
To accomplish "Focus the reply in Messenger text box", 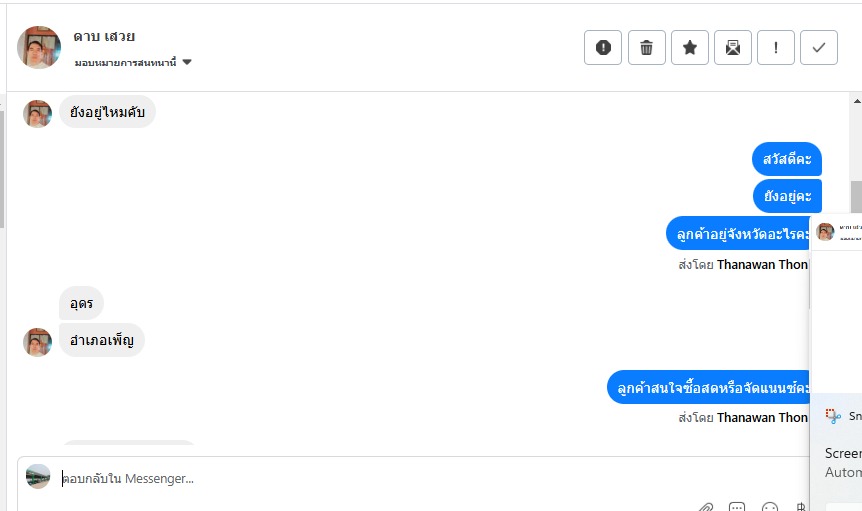I will [400, 479].
